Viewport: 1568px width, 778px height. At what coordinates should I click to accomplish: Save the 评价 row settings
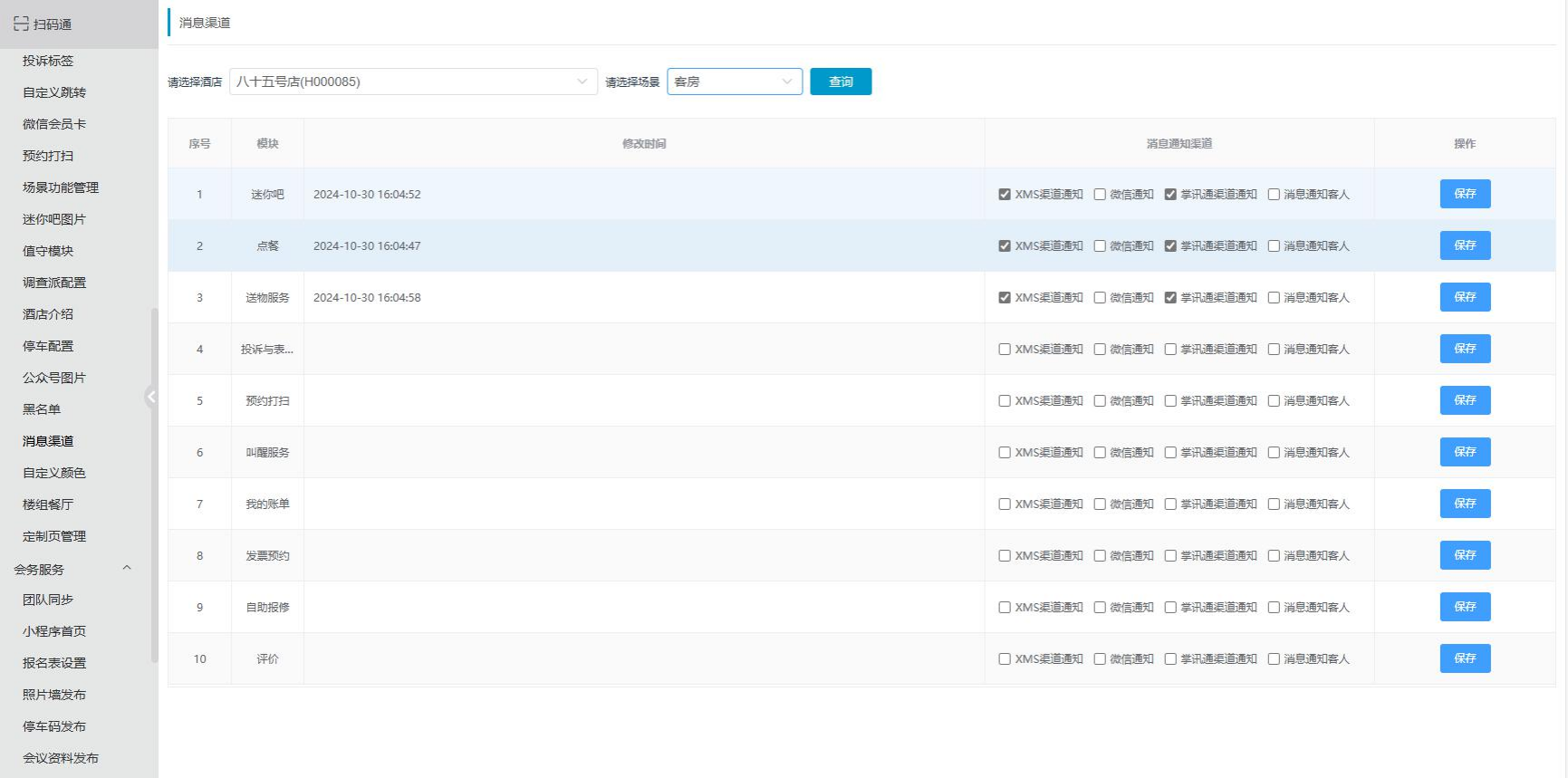[x=1464, y=658]
